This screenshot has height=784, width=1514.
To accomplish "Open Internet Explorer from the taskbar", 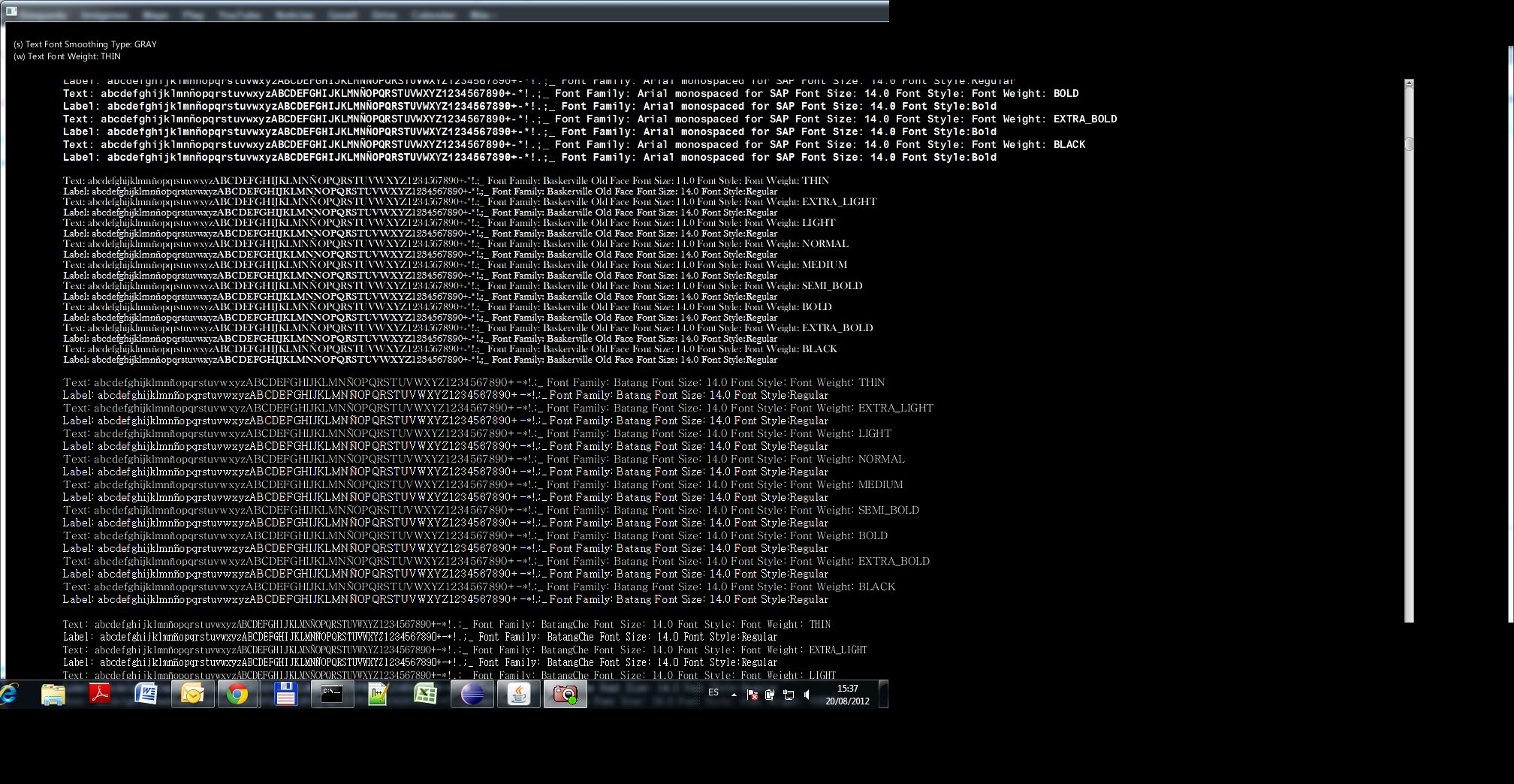I will point(9,695).
